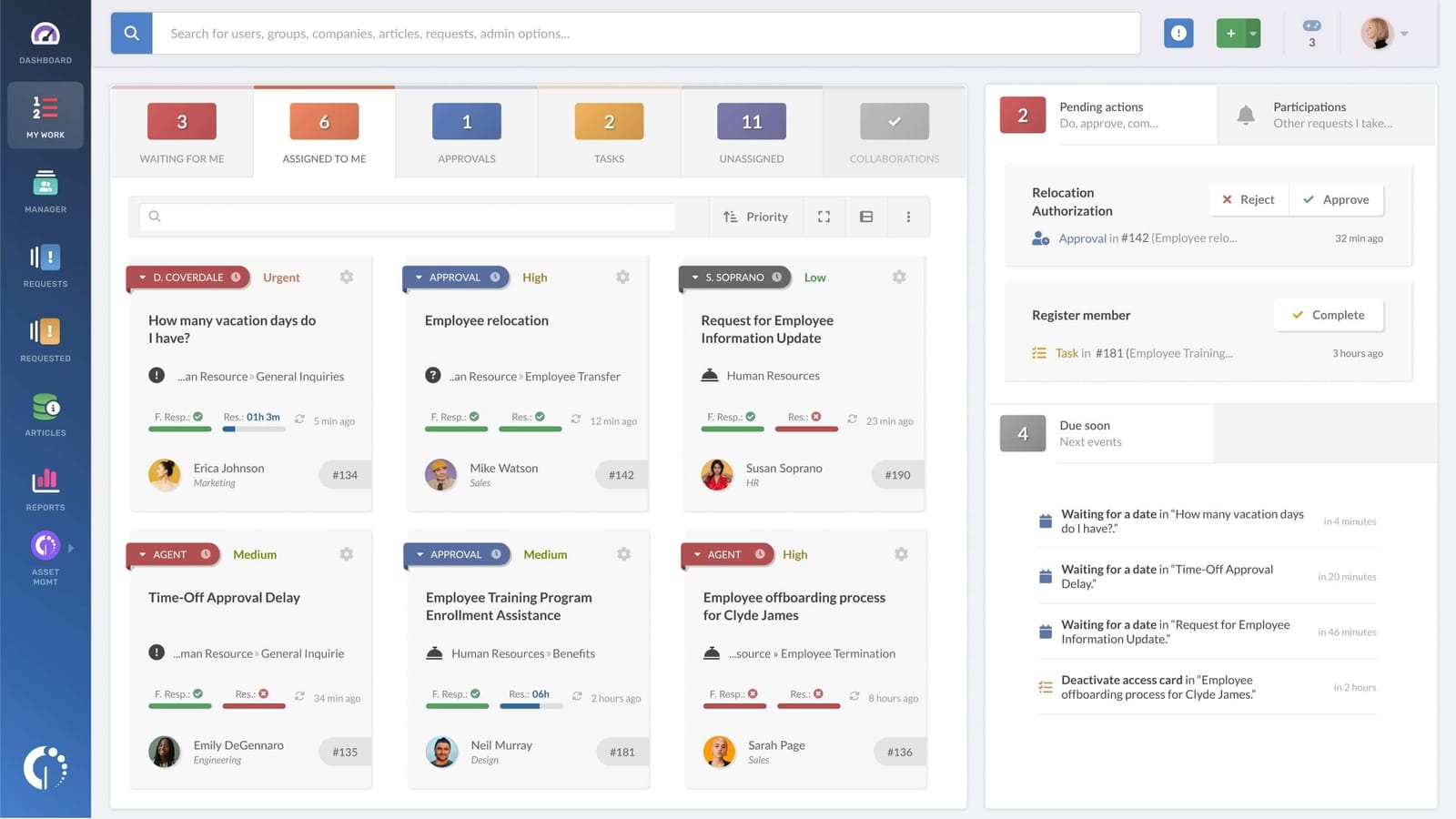This screenshot has height=819, width=1456.
Task: Open the profile avatar dropdown menu
Action: tap(1384, 33)
